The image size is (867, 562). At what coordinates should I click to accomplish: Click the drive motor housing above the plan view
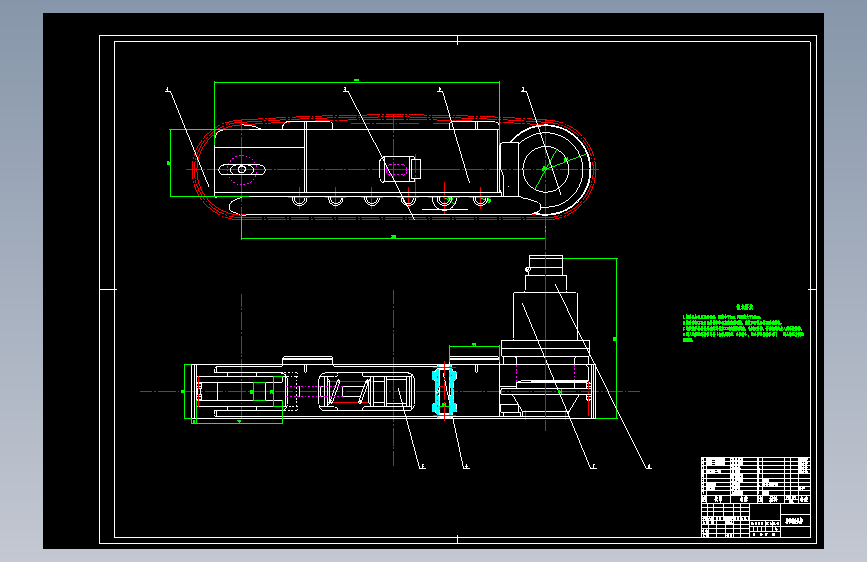point(545,315)
